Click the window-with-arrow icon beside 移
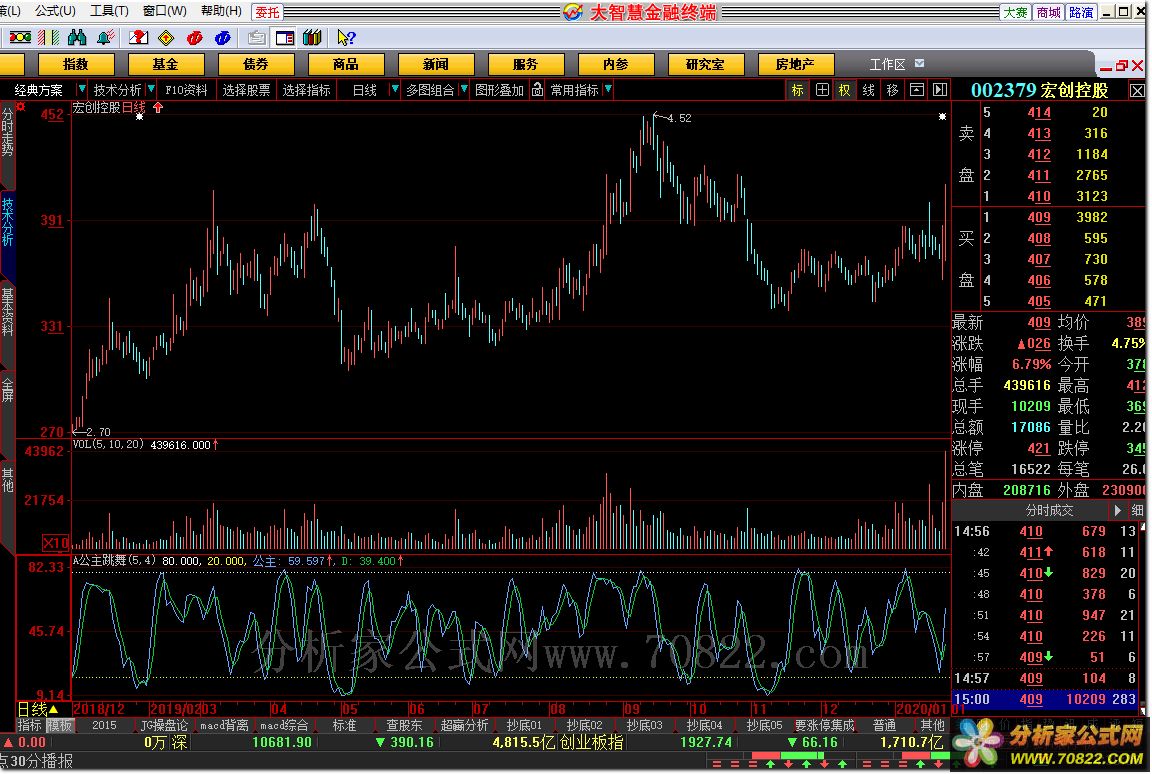 [x=916, y=90]
